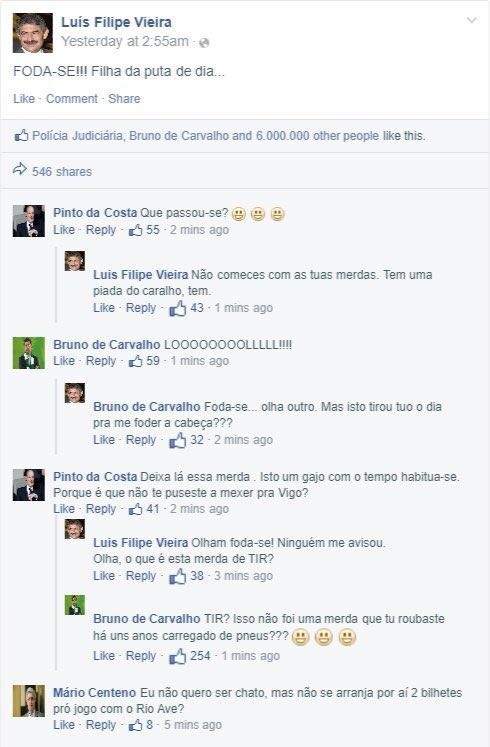Click the thumbs-up icon showing 254 likes
This screenshot has height=747, width=490.
[x=178, y=656]
